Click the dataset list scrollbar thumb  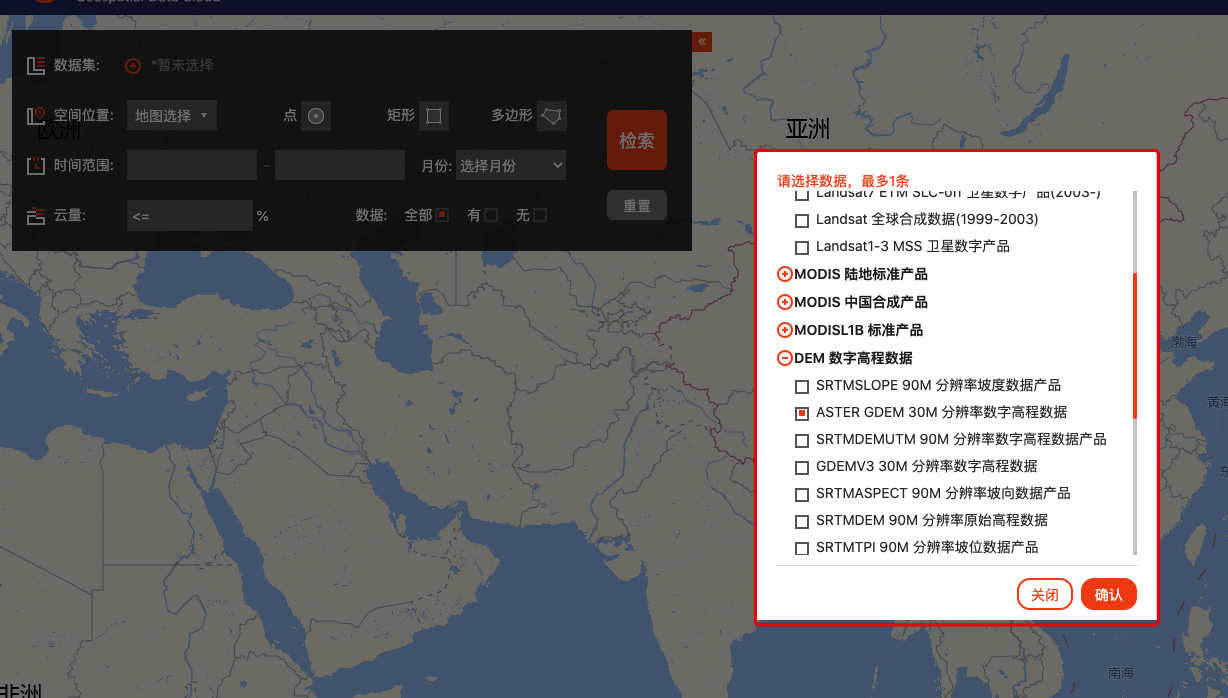point(1134,345)
